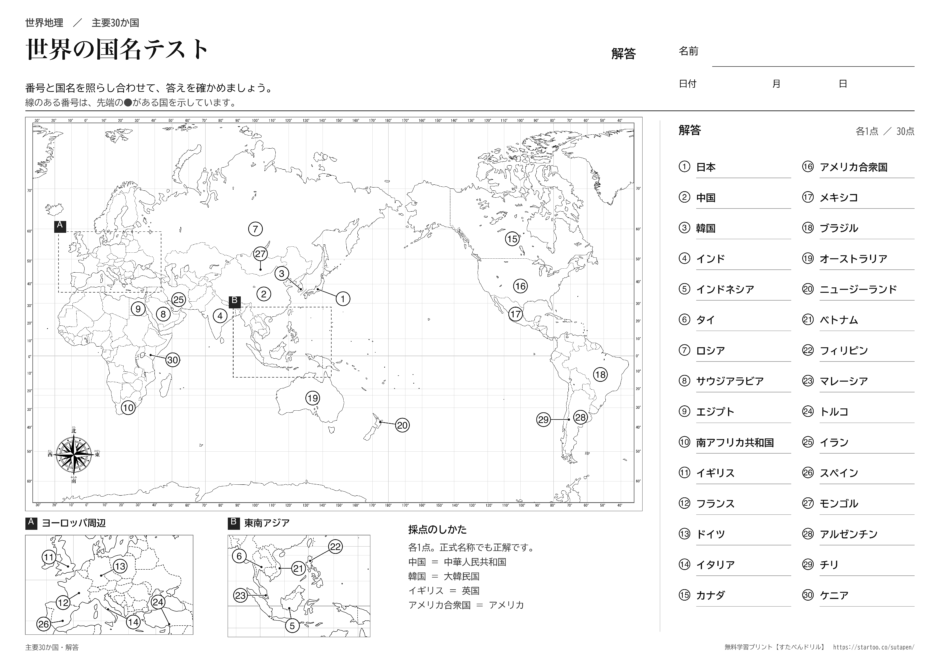The height and width of the screenshot is (665, 940).
Task: Click answer list entry オーストラリア
Action: 854,258
